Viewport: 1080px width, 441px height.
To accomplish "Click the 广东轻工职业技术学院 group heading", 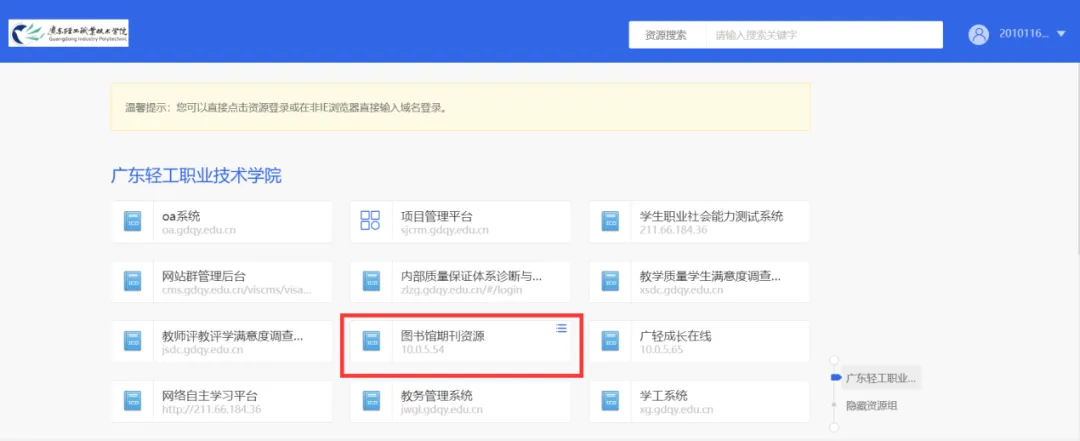I will pos(196,175).
